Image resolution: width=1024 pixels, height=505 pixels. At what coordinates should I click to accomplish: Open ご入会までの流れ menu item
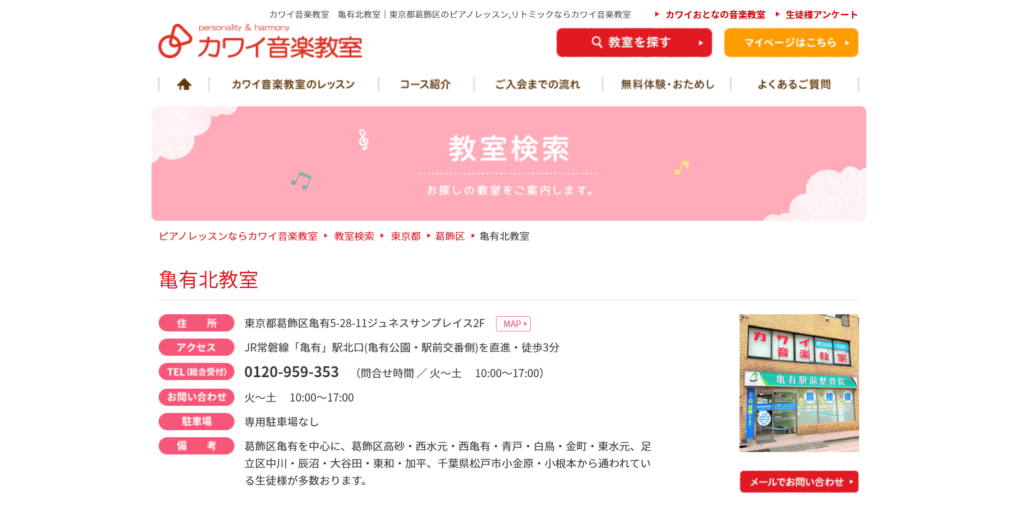537,84
